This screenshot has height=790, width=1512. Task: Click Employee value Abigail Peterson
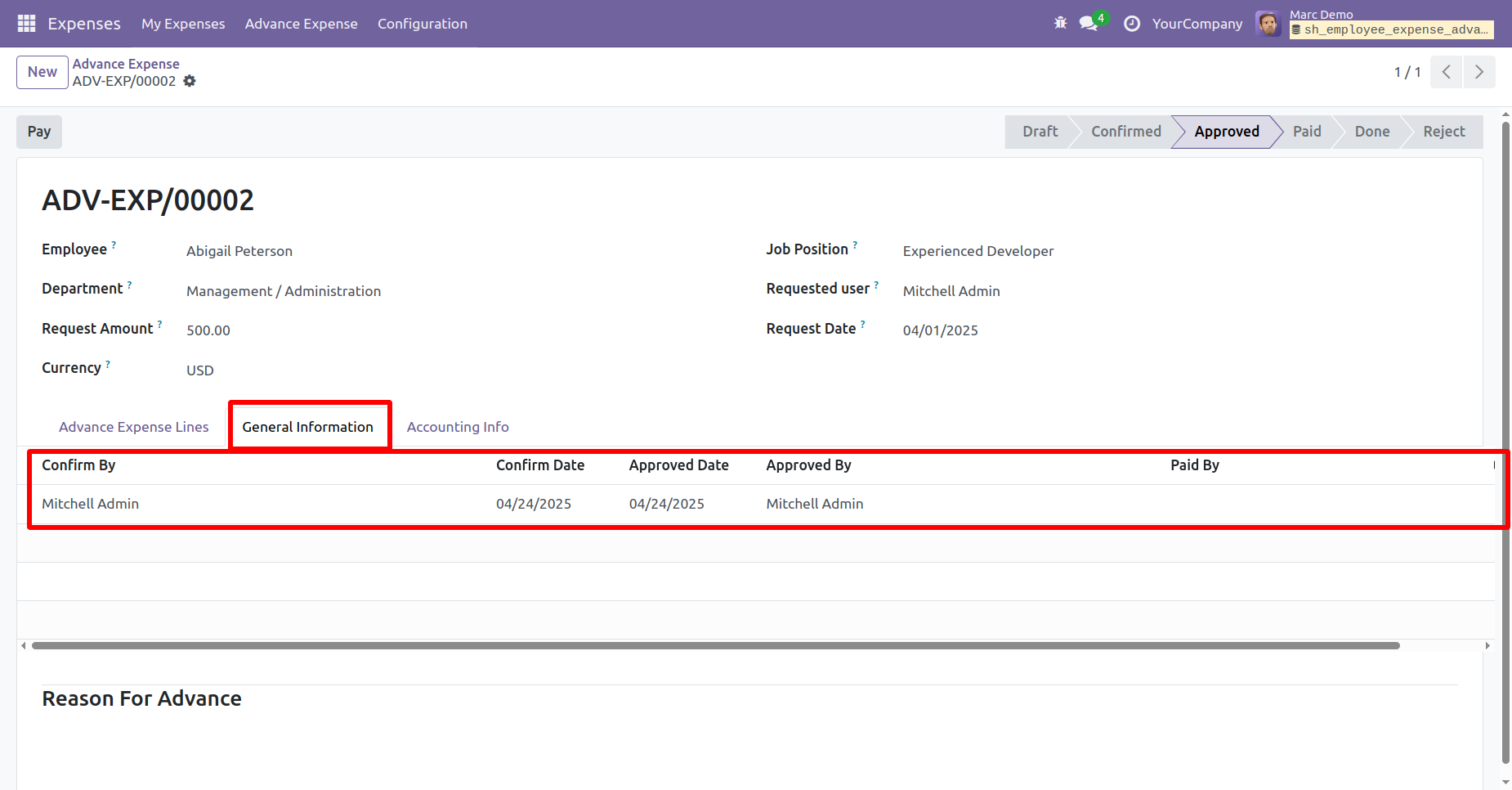[x=239, y=251]
